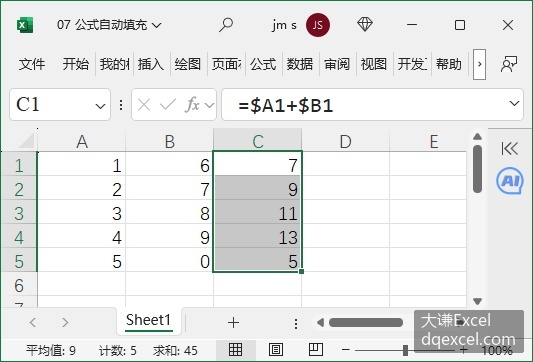Expand the Name Box dropdown arrow

click(100, 106)
